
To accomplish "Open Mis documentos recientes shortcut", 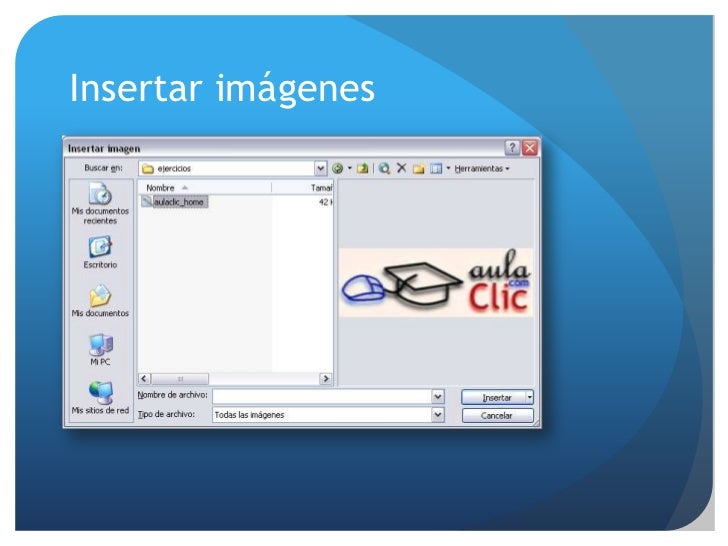I will pos(100,203).
